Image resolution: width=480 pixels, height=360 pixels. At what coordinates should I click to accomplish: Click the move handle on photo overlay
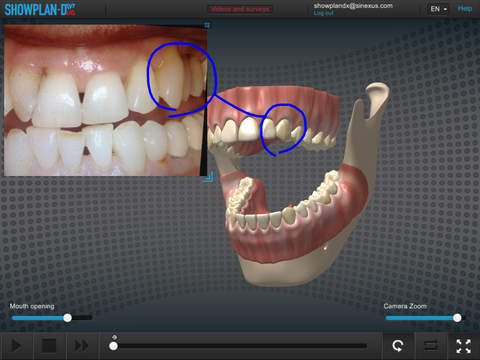[x=207, y=25]
